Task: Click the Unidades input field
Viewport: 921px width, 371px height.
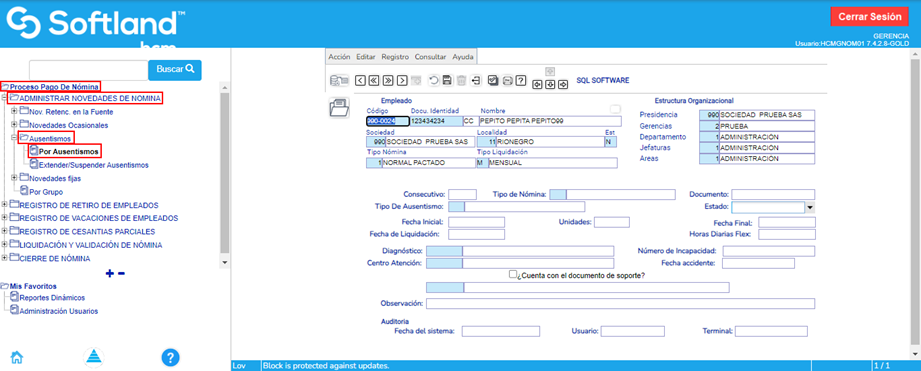Action: (611, 222)
